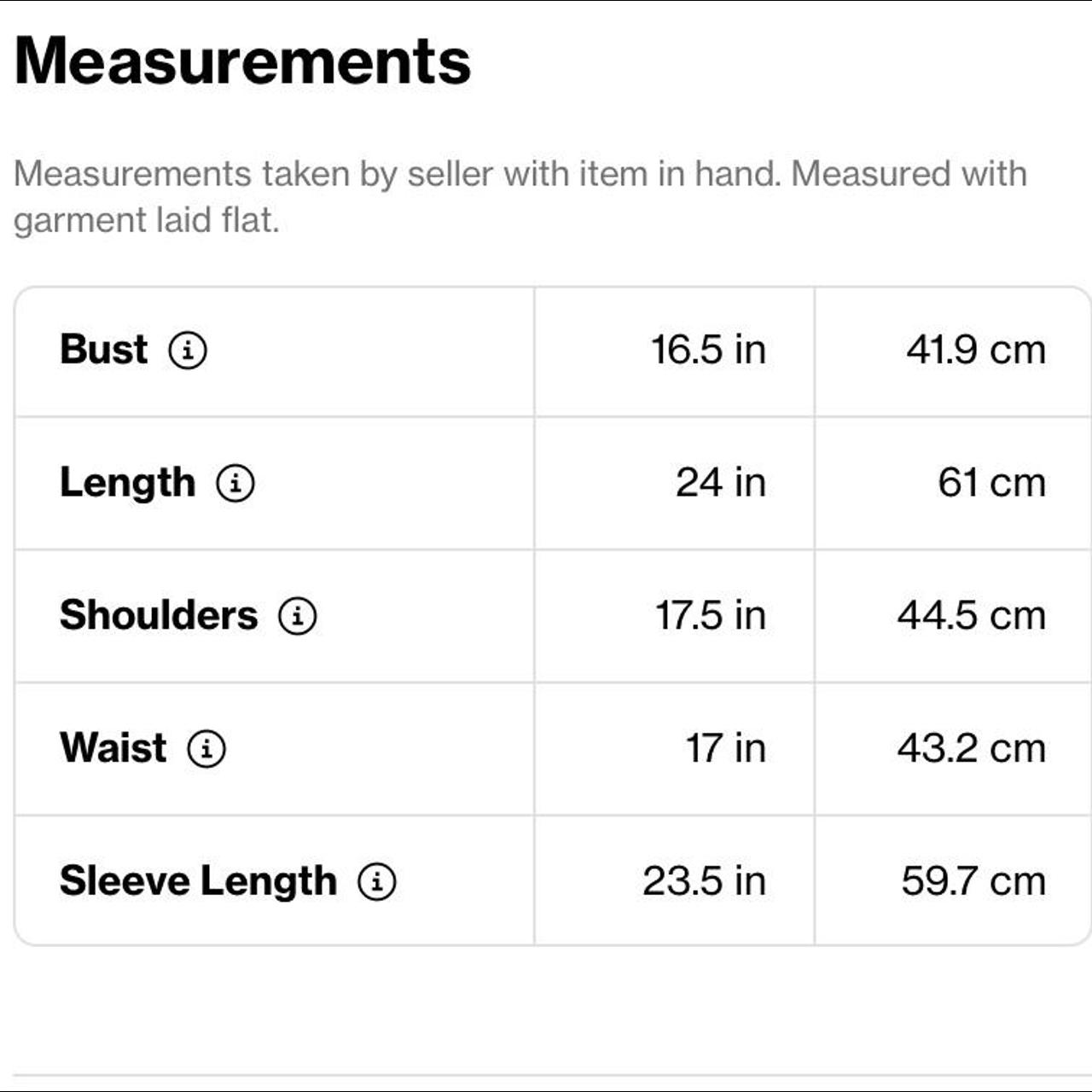Select the Sleeve Length label

click(198, 881)
